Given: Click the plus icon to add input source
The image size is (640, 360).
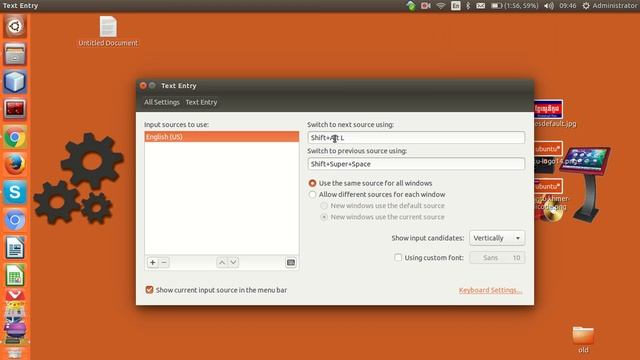Looking at the screenshot, I should [x=152, y=262].
